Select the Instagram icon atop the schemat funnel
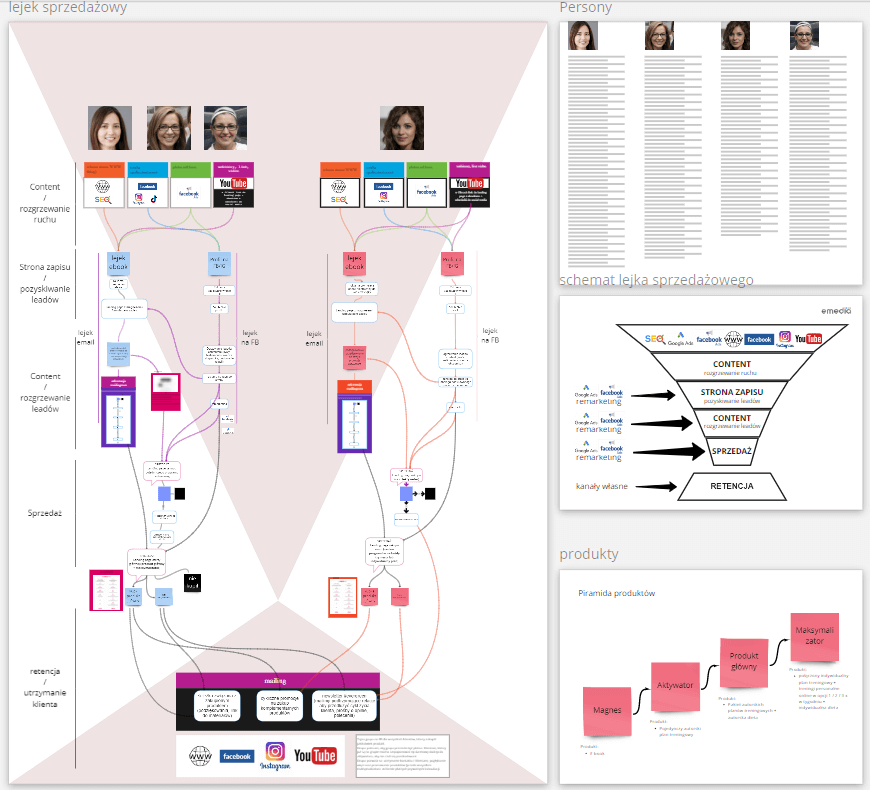Screen dimensions: 870x790 784,338
